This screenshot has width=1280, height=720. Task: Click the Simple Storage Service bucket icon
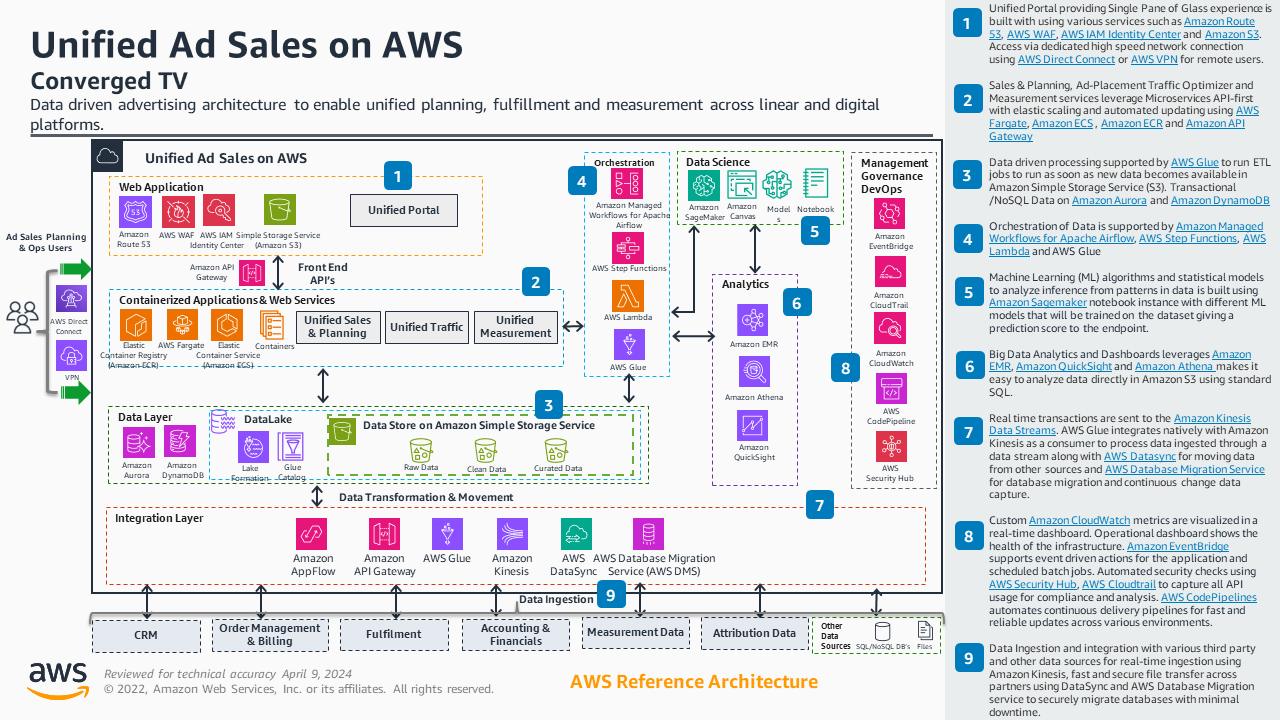(x=280, y=210)
